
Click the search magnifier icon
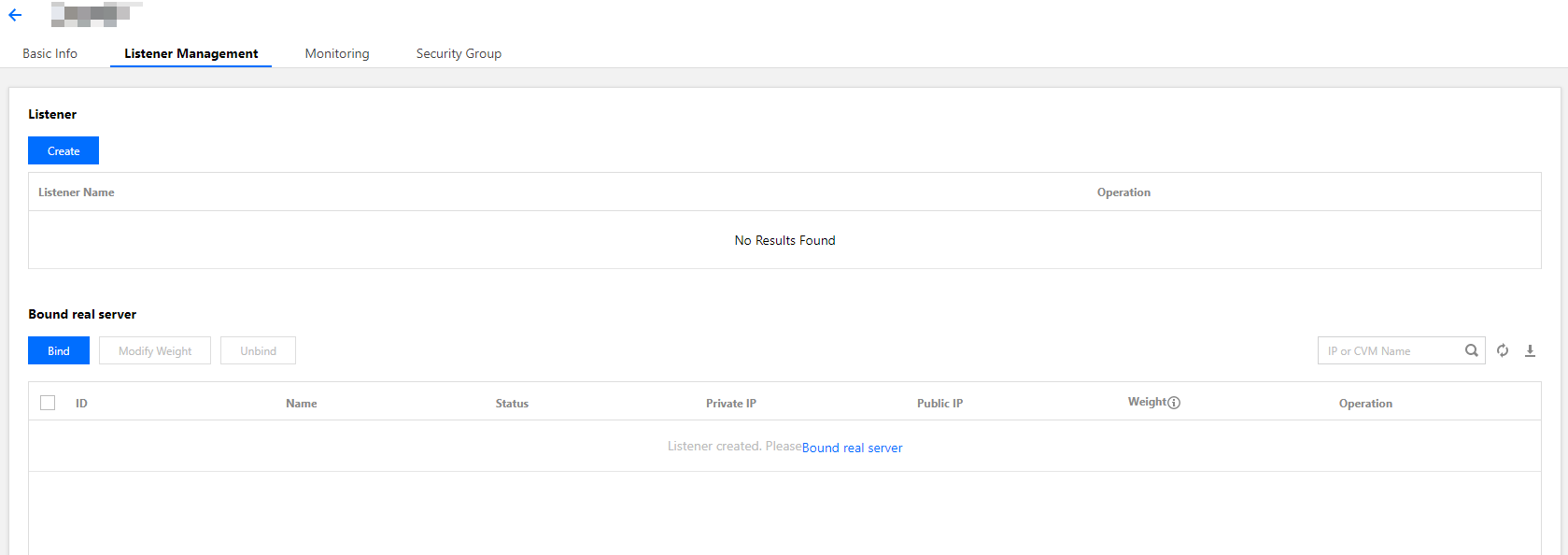(1471, 350)
